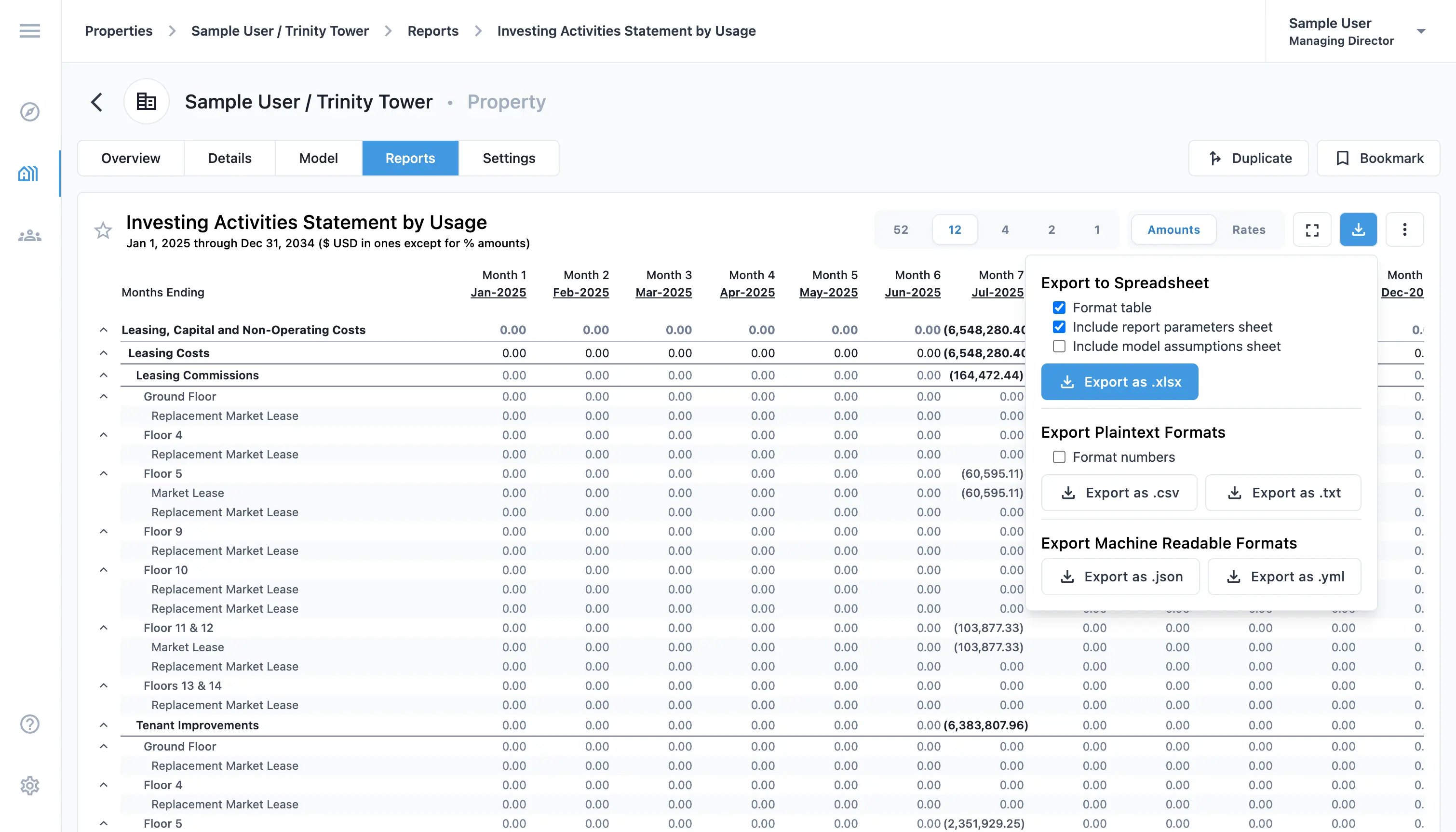Uncheck the Format table checkbox
This screenshot has height=832, width=1456.
(x=1059, y=308)
